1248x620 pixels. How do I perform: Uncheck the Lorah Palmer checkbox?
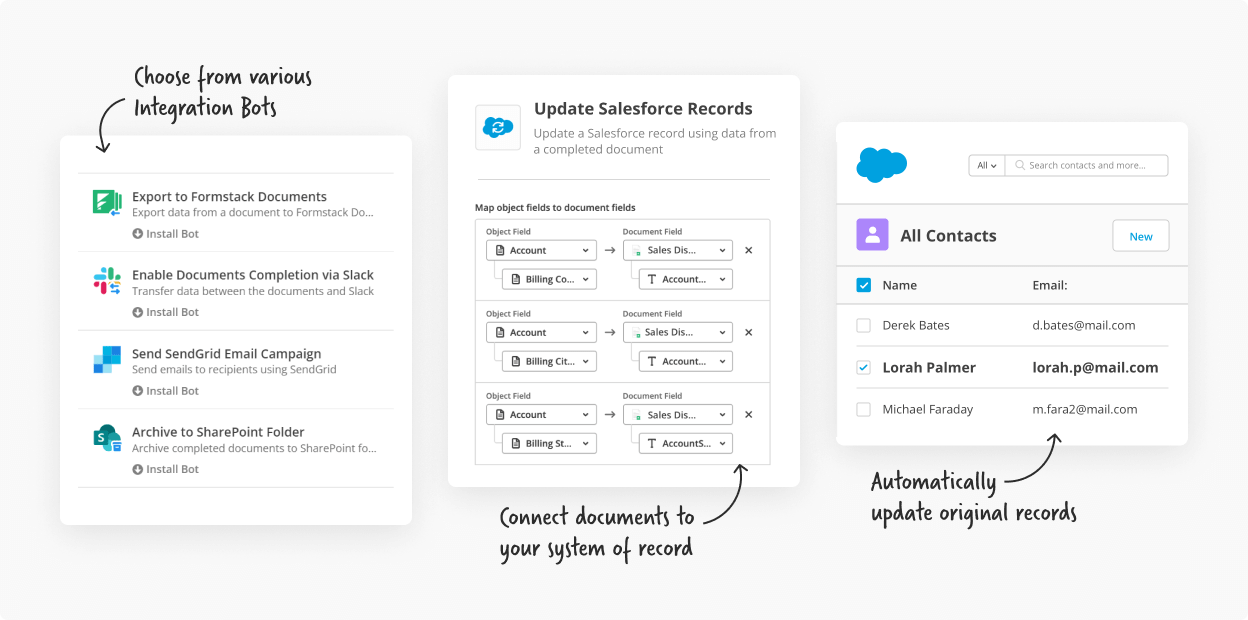863,367
